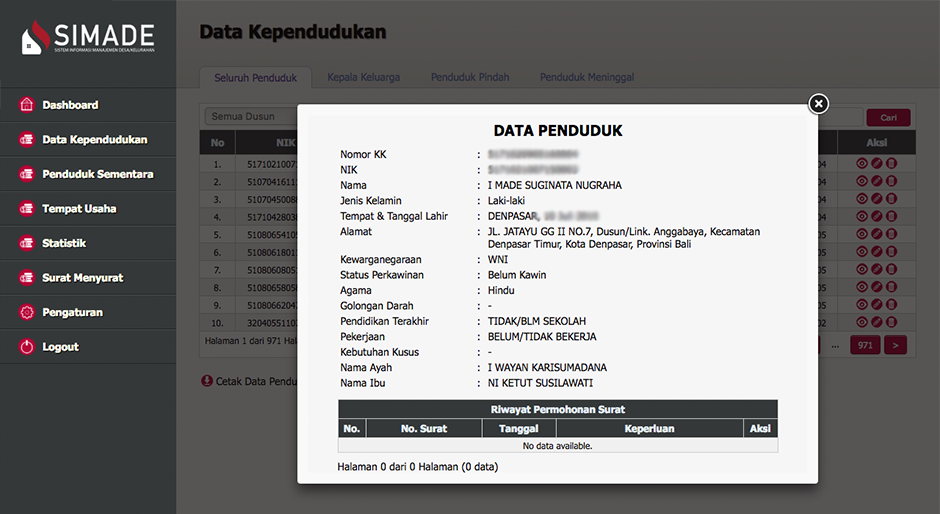The height and width of the screenshot is (514, 940).
Task: Switch to Penduduk Meninggal tab
Action: (x=587, y=77)
